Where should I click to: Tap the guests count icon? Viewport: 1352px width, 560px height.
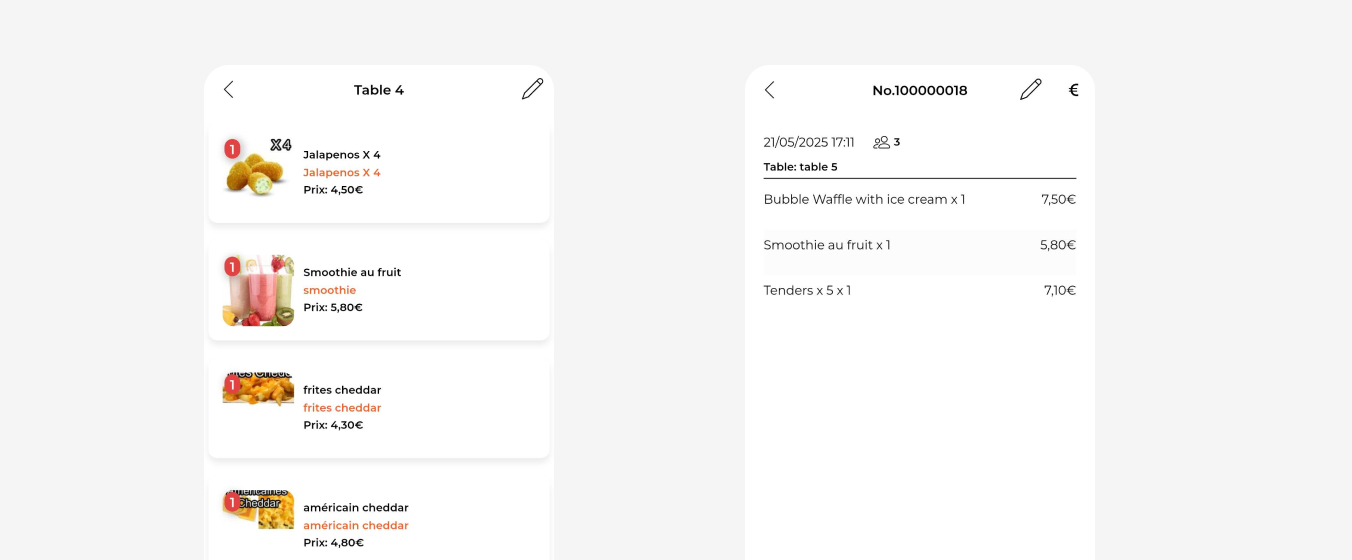[882, 142]
